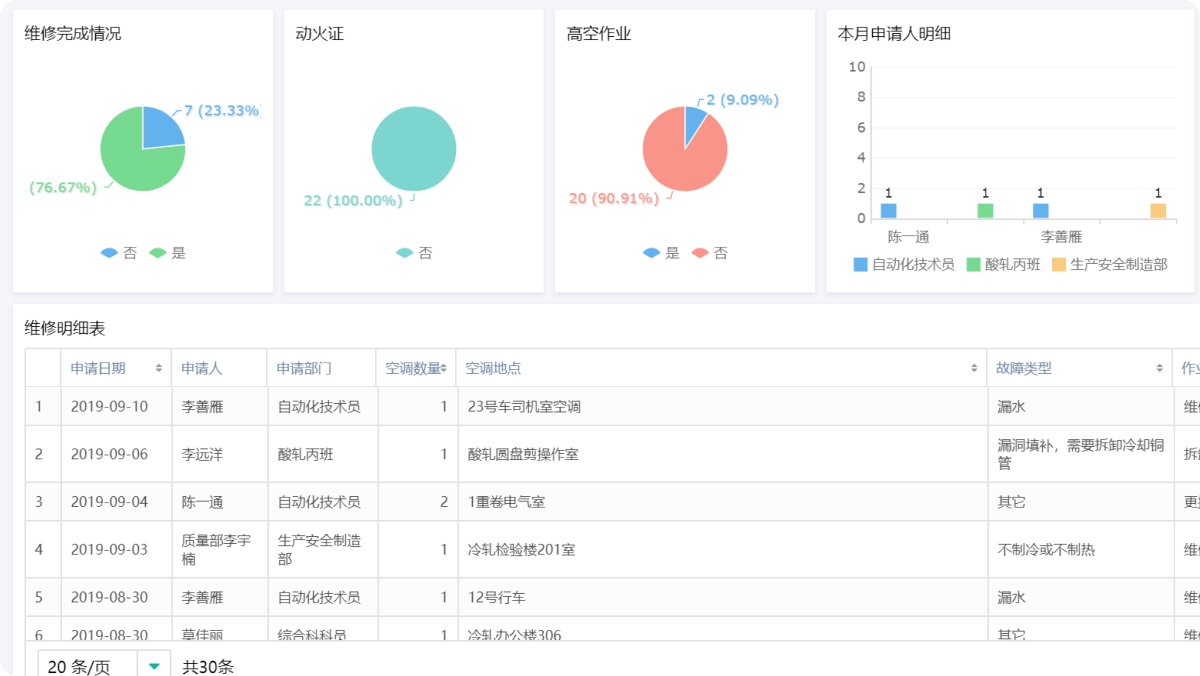Image resolution: width=1200 pixels, height=676 pixels.
Task: Toggle 自动化技术员 series in bar chart legend
Action: 904,265
